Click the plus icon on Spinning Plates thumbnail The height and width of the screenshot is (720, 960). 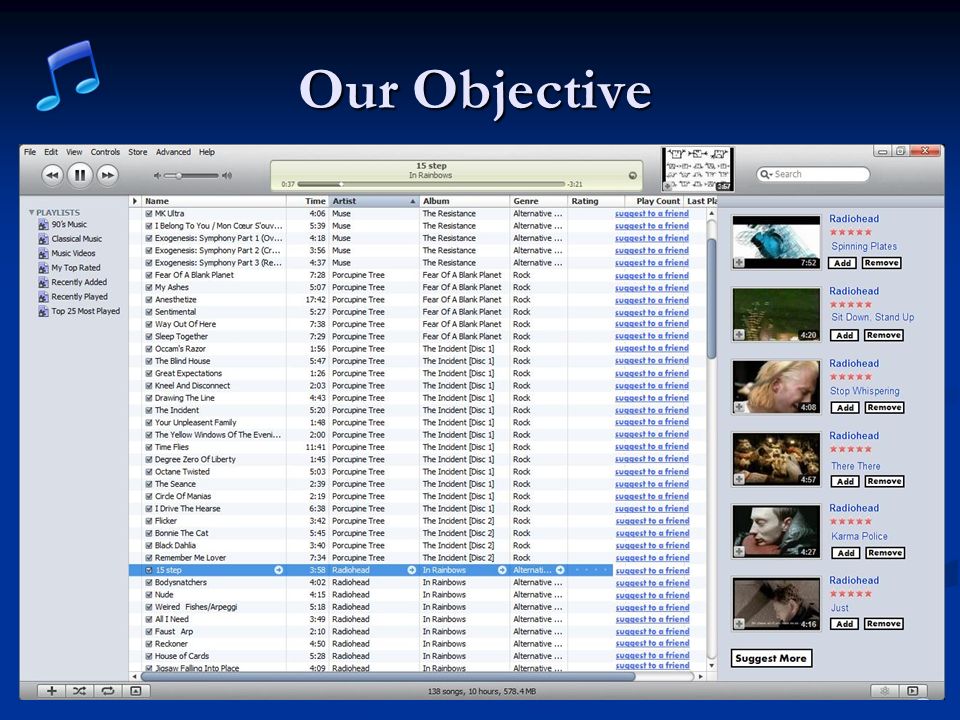click(739, 263)
